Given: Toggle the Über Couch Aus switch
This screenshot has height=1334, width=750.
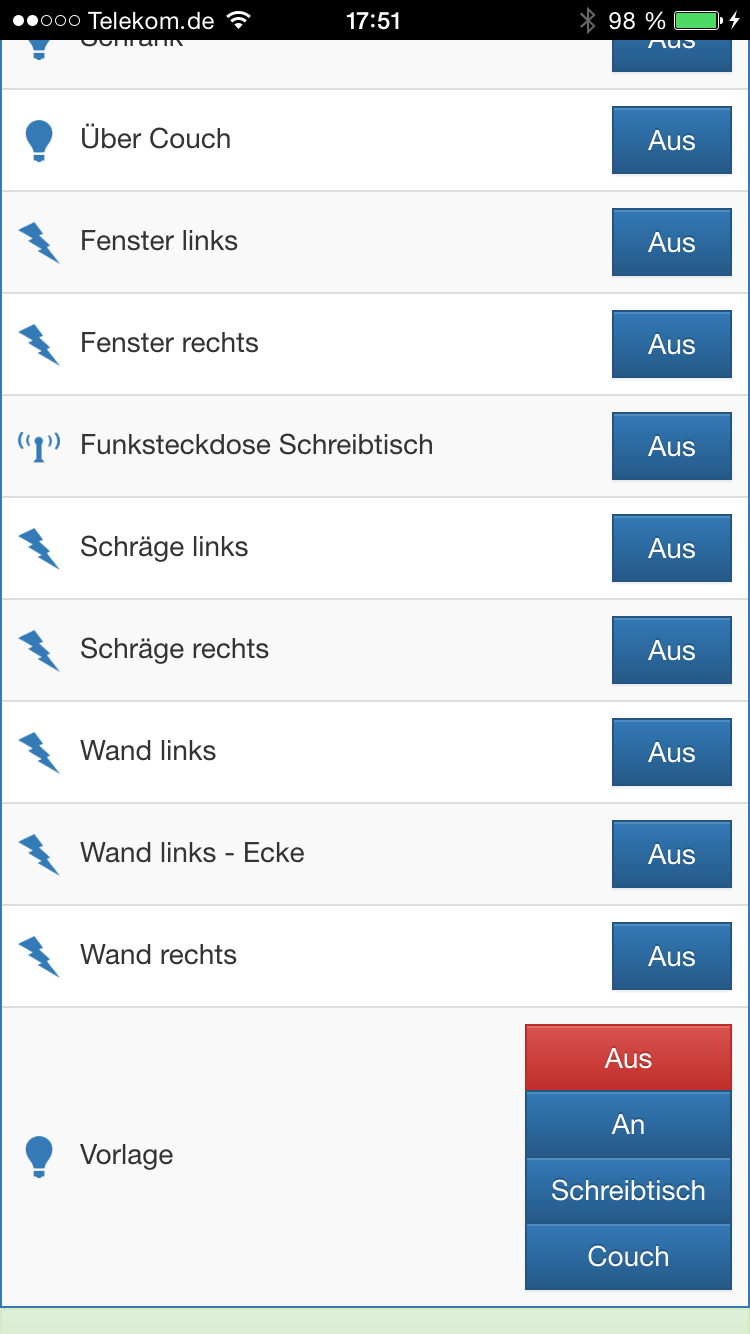Looking at the screenshot, I should pos(671,141).
